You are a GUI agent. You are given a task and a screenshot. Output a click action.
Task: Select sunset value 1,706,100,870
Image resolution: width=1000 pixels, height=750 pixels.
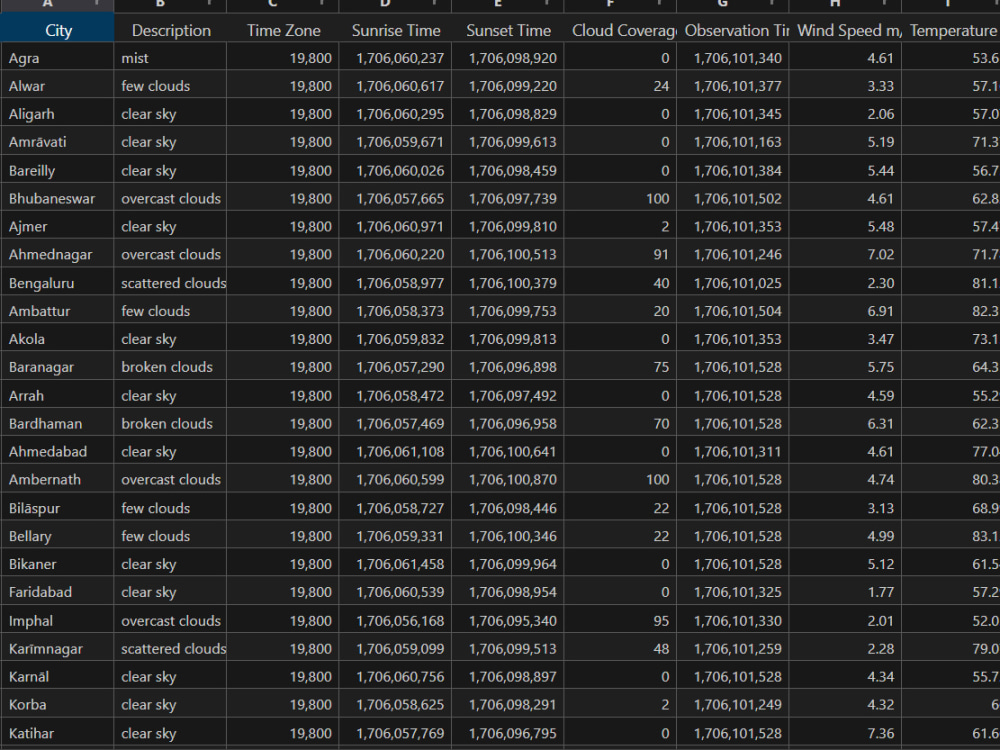(508, 480)
